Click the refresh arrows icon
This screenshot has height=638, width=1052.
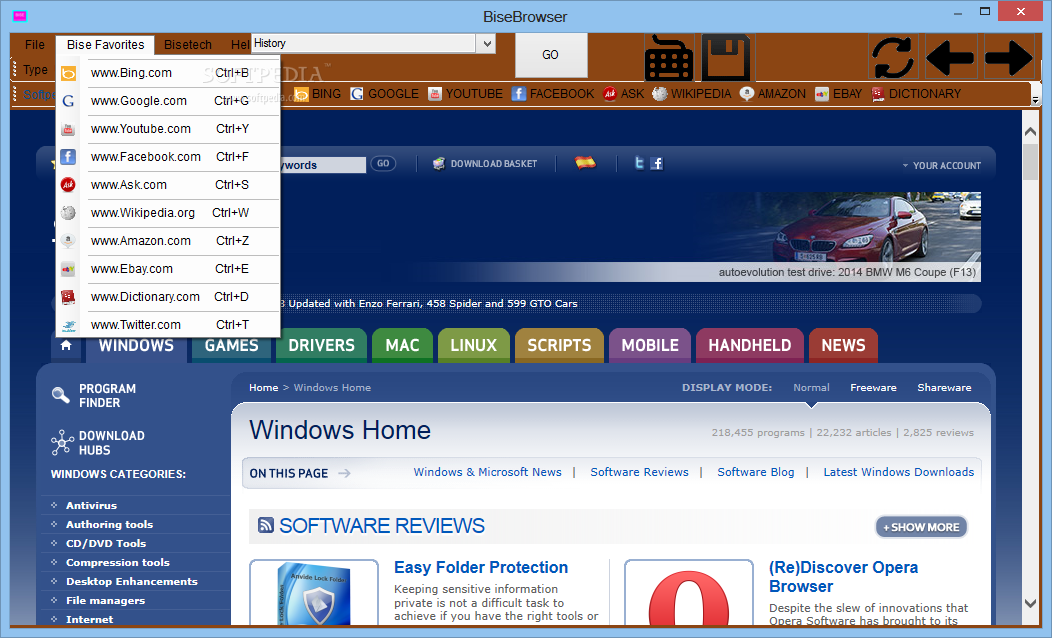[x=893, y=57]
